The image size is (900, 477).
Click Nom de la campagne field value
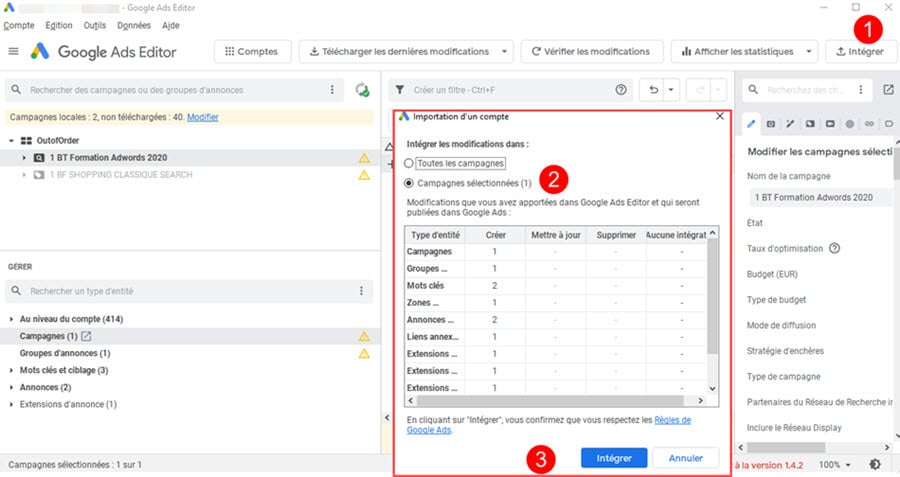point(821,197)
